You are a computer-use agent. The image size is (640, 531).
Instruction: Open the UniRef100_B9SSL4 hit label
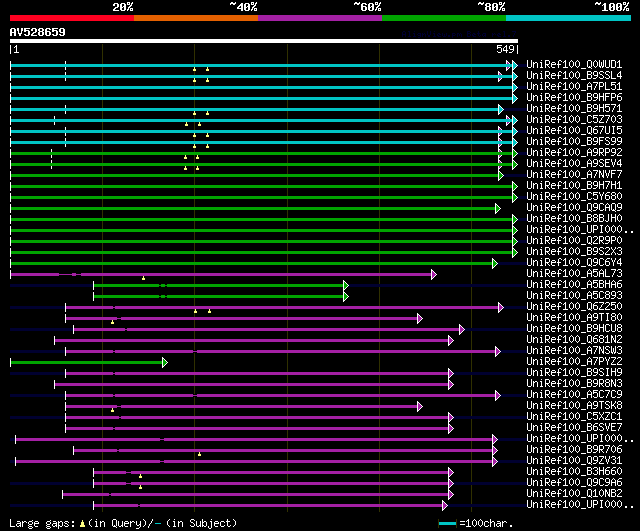point(574,76)
